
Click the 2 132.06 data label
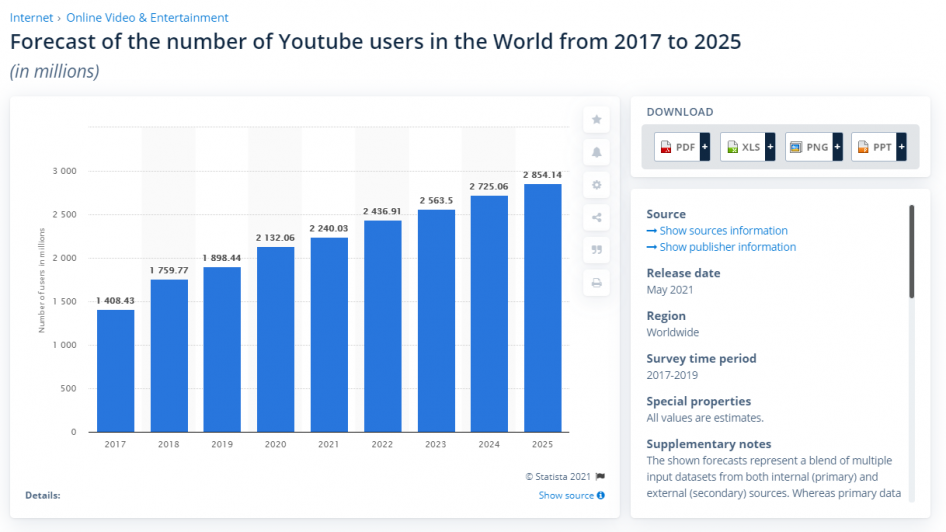275,238
